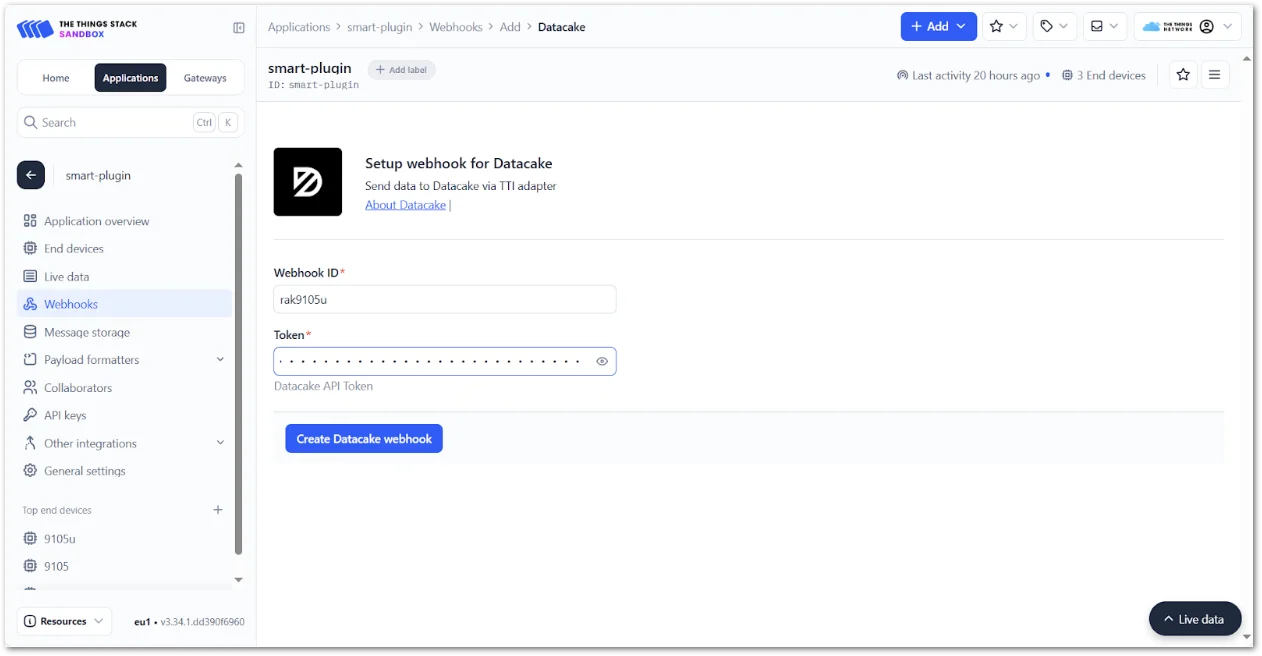
Task: Click Add label button
Action: (402, 70)
